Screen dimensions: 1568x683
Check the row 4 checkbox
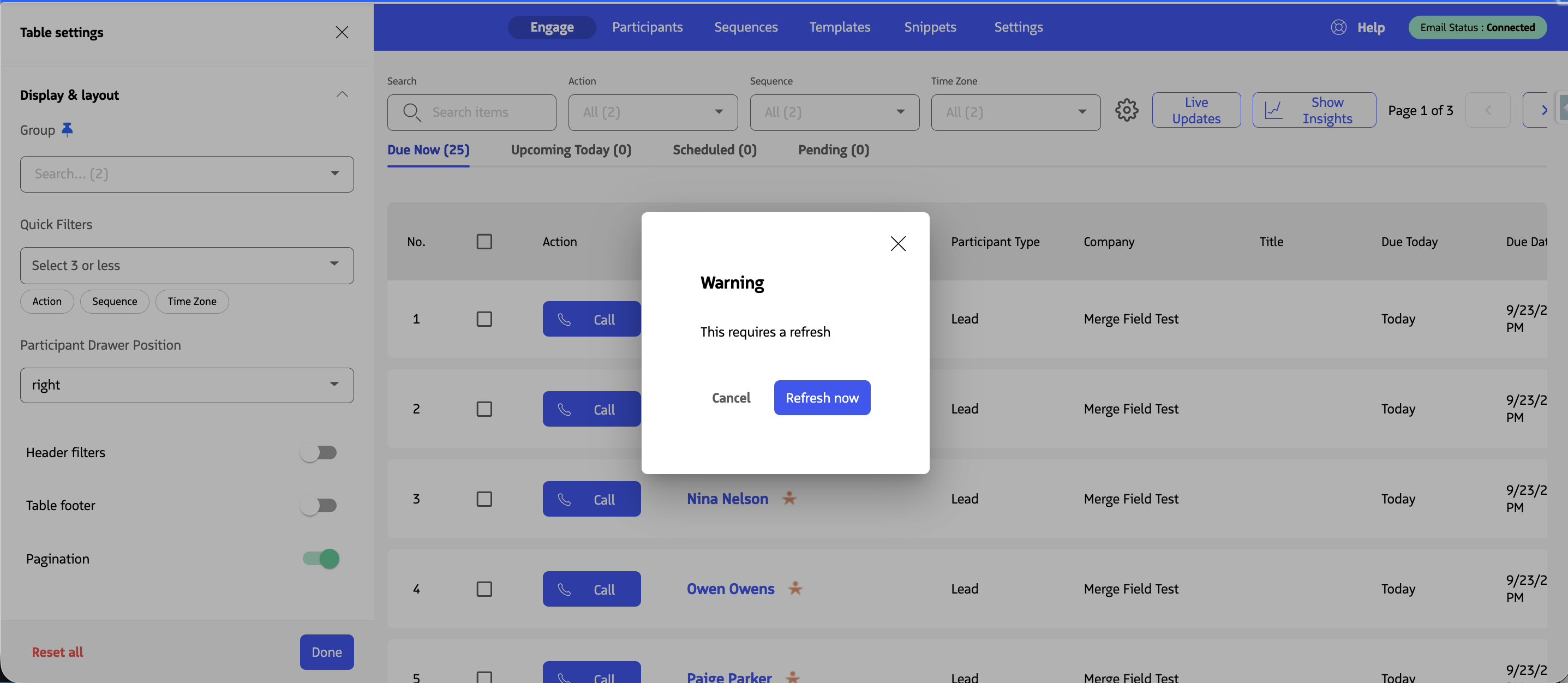tap(484, 589)
